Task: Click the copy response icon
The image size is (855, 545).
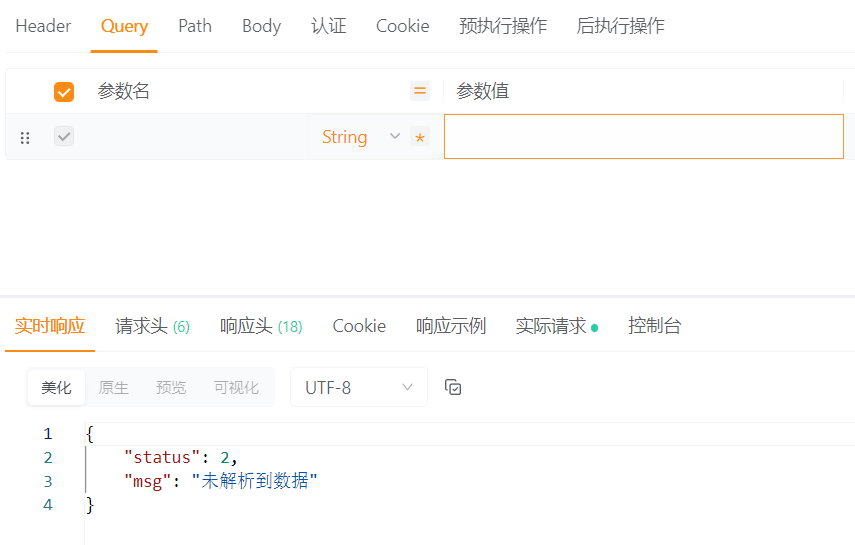Action: 453,387
